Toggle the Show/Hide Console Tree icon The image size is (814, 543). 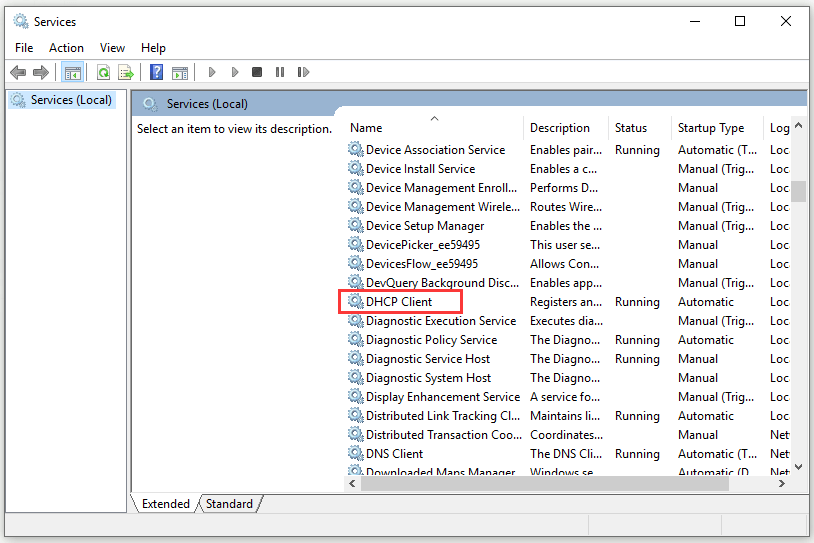tap(73, 72)
